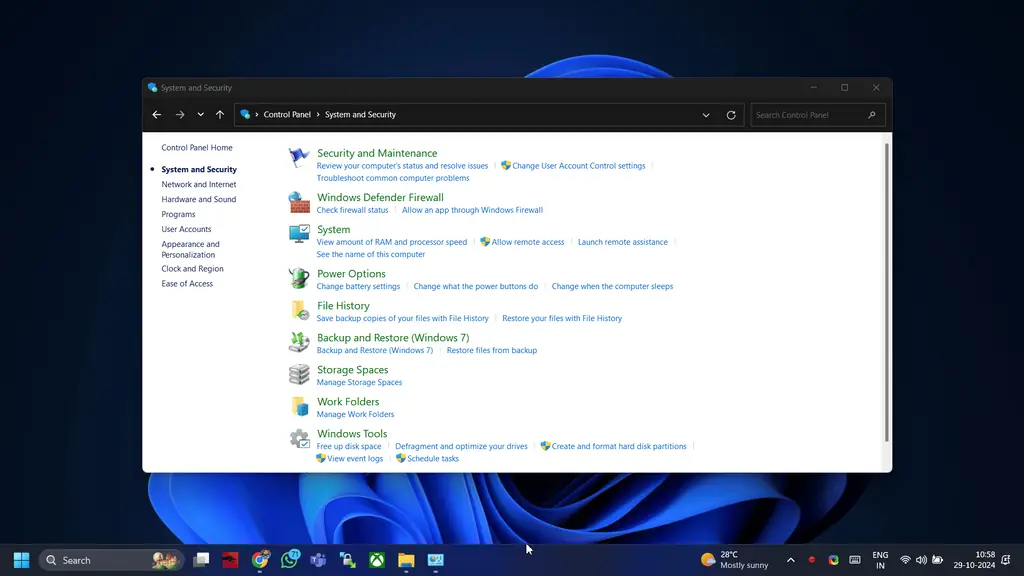Image resolution: width=1024 pixels, height=576 pixels.
Task: Open the recent locations dropdown arrow
Action: 200,114
